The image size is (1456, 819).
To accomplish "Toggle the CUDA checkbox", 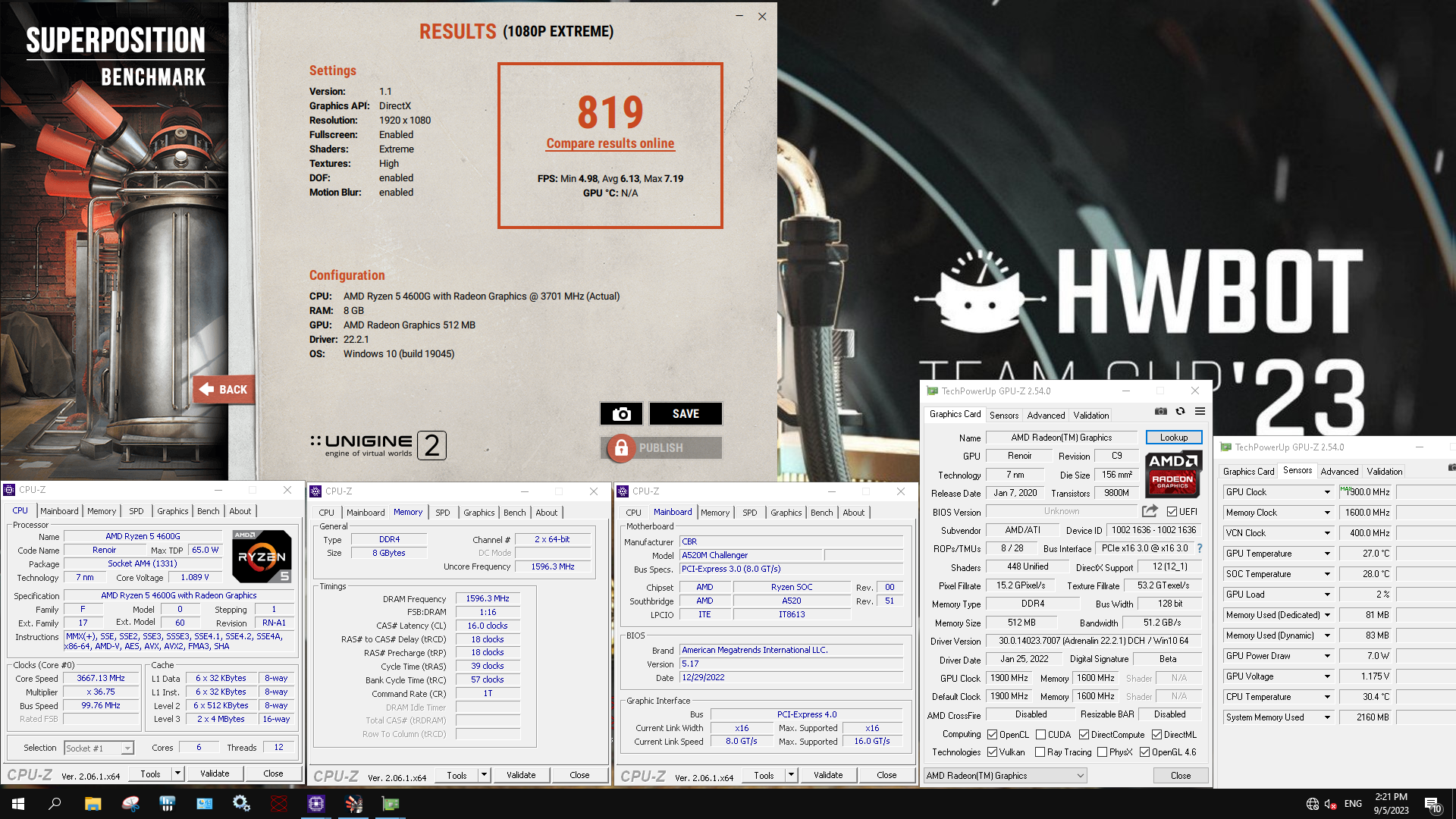I will (1040, 735).
